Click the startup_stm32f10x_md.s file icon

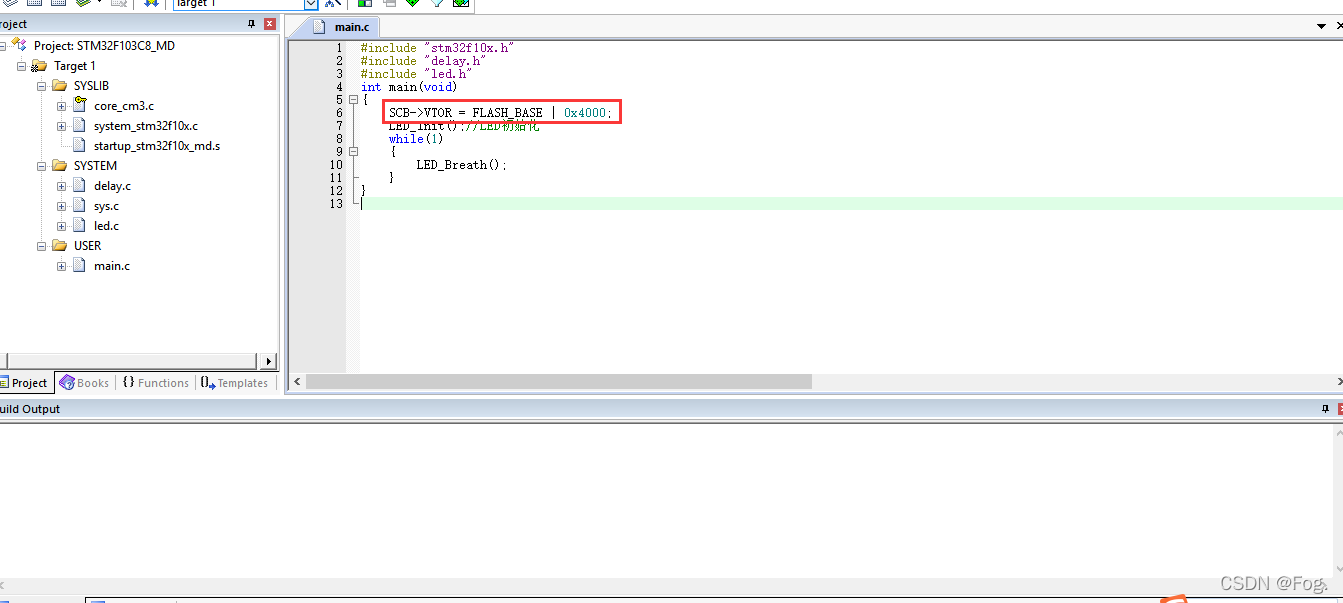pyautogui.click(x=79, y=146)
